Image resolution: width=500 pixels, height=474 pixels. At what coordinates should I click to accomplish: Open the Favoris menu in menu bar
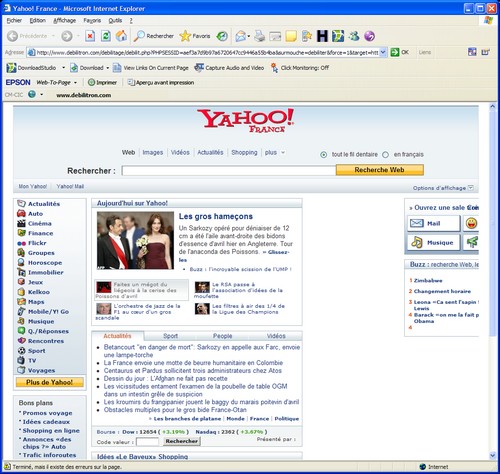[92, 21]
